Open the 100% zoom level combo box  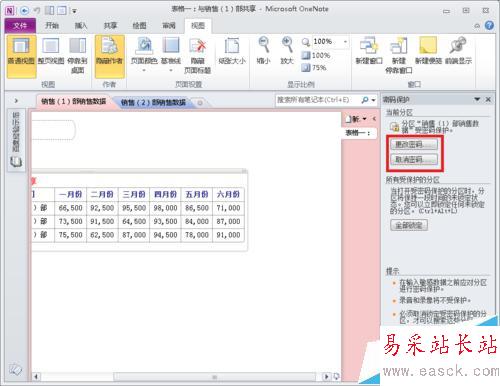pyautogui.click(x=330, y=42)
